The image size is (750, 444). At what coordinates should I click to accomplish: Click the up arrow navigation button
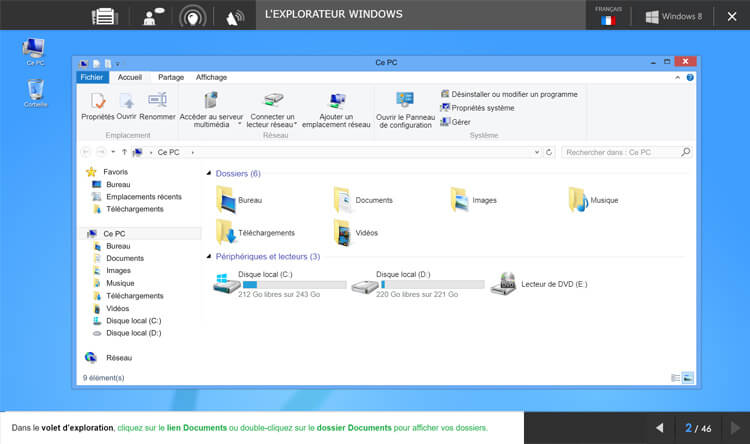[x=124, y=152]
